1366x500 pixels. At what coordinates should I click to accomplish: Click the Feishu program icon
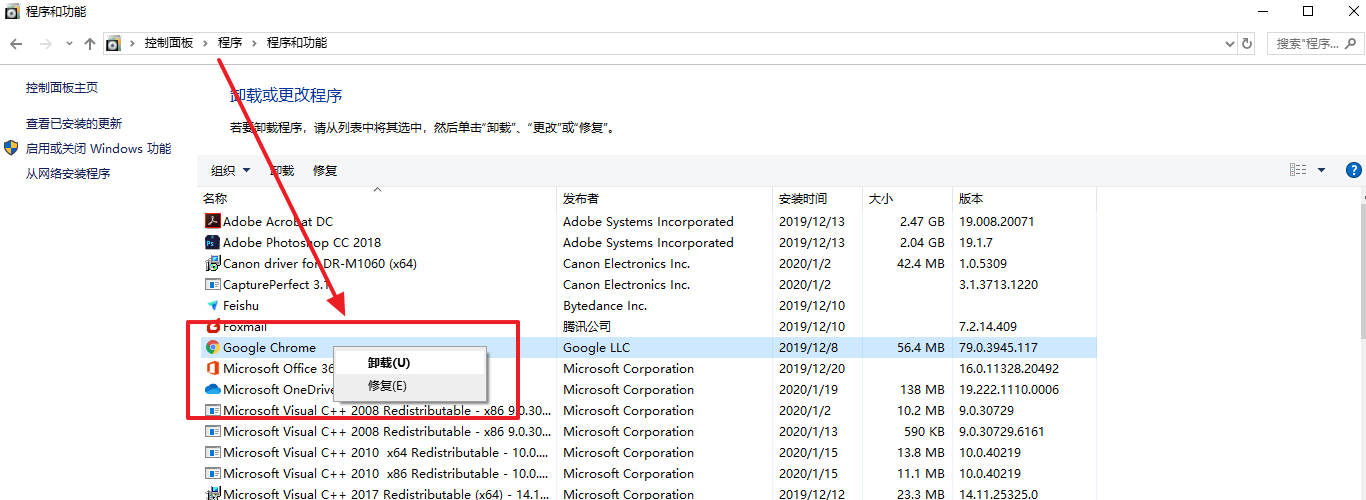pos(212,306)
